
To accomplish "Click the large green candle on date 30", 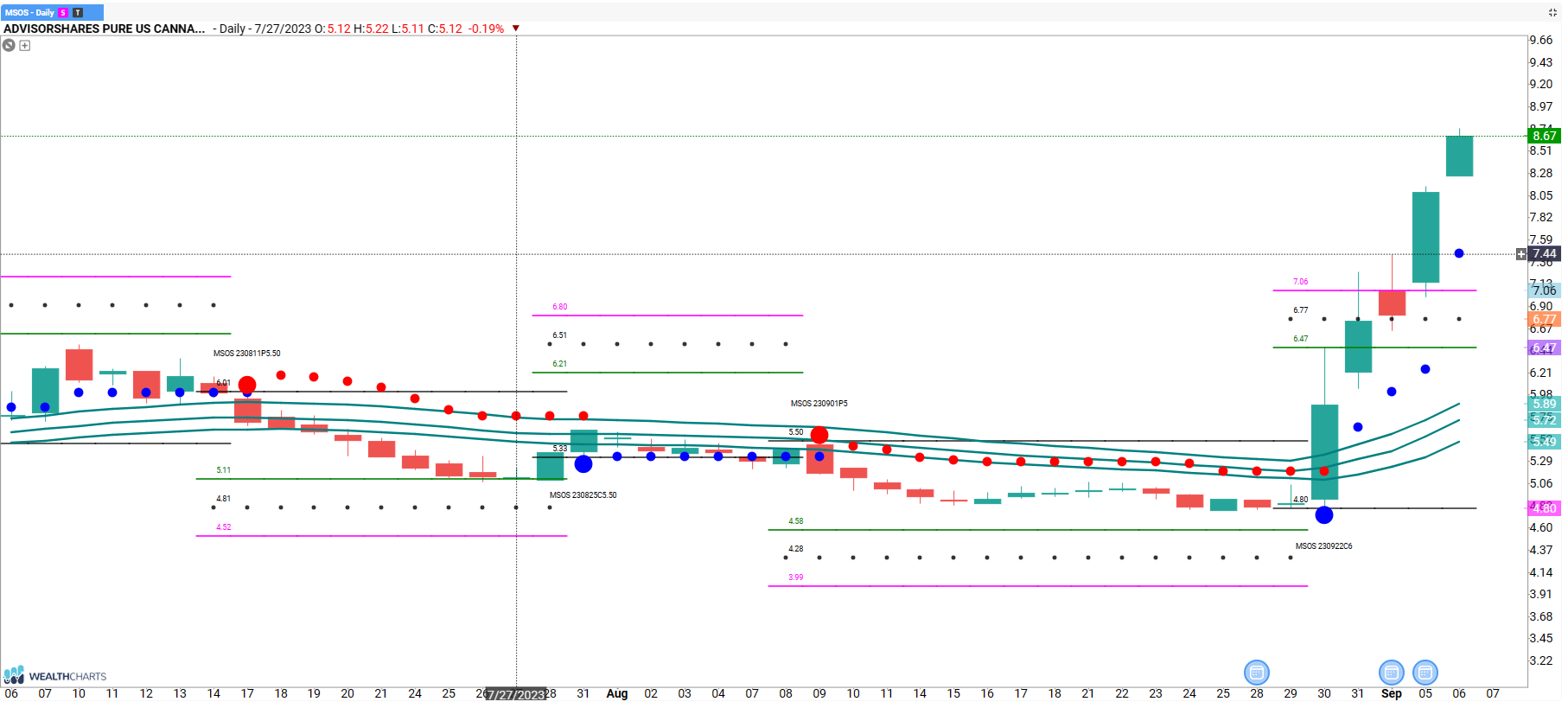I will tap(1324, 452).
